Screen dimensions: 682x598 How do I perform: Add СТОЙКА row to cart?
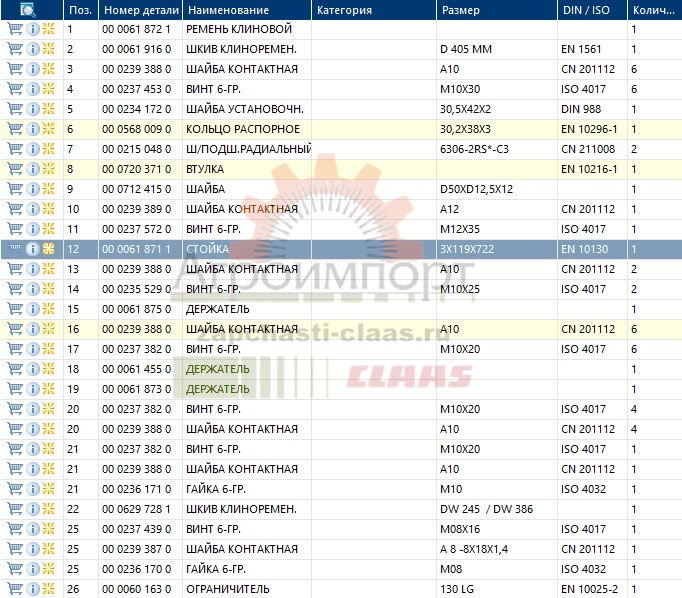15,249
